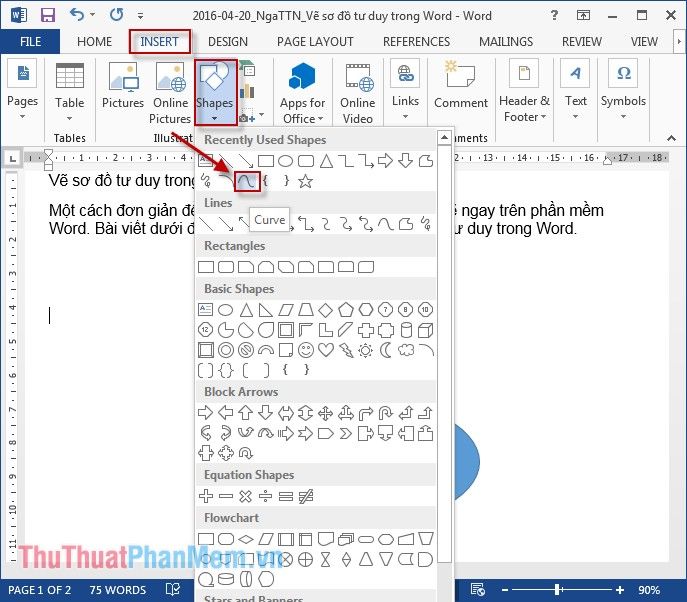Screen dimensions: 687x602
Task: Select the lightning bolt shape
Action: (x=346, y=350)
